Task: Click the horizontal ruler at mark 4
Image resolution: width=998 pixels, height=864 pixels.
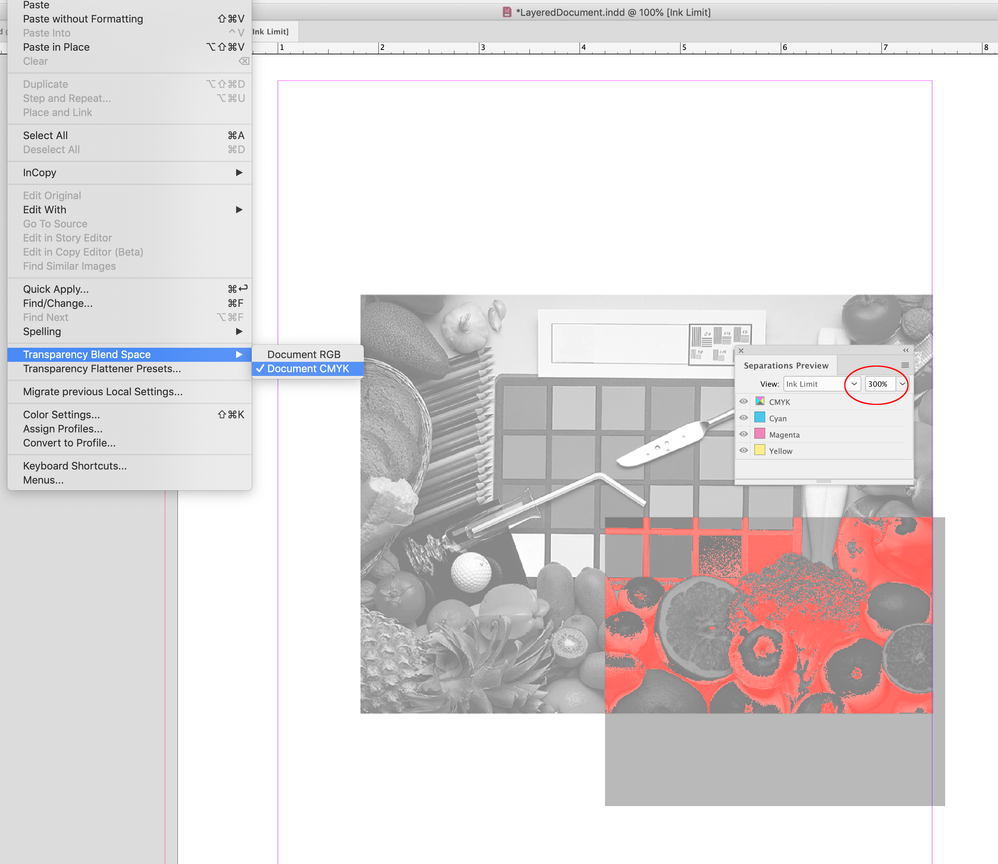Action: (583, 48)
